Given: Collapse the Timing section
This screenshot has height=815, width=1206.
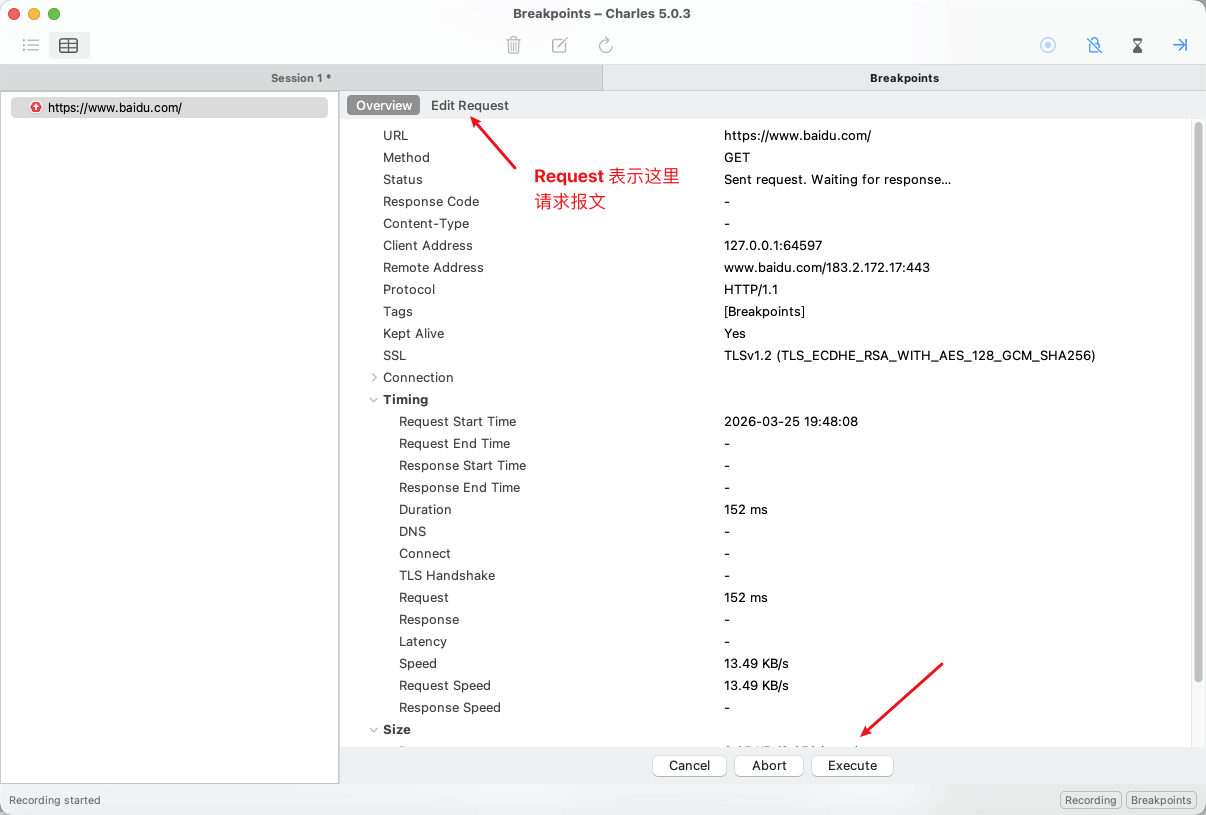Looking at the screenshot, I should click(374, 400).
